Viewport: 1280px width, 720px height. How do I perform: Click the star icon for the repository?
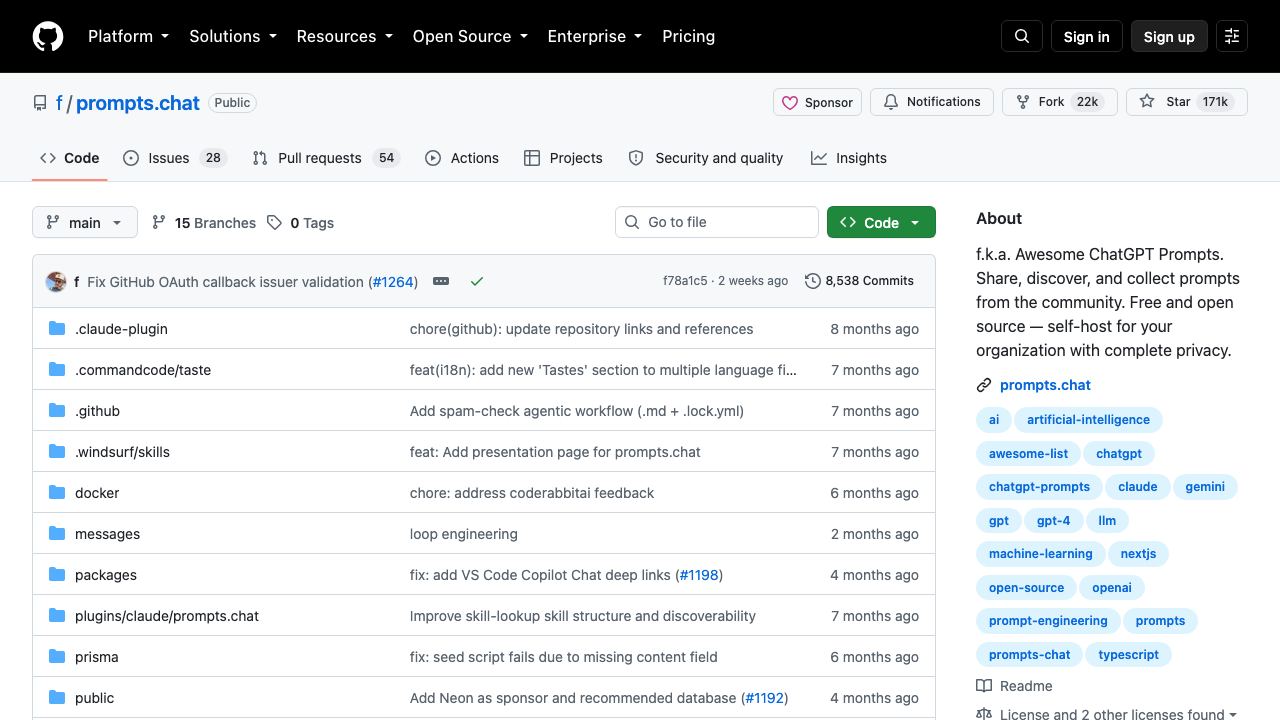[1147, 102]
